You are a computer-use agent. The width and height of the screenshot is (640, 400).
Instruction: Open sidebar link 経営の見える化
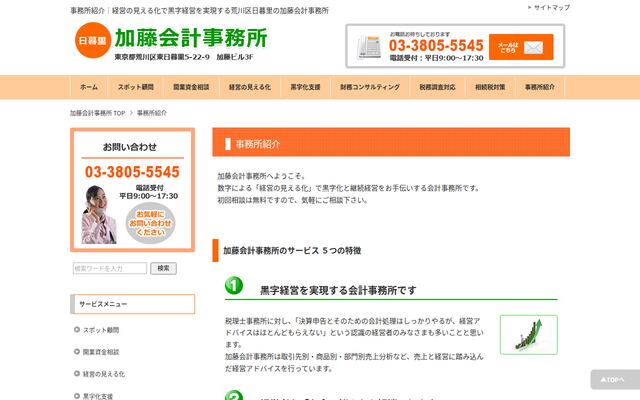[104, 374]
